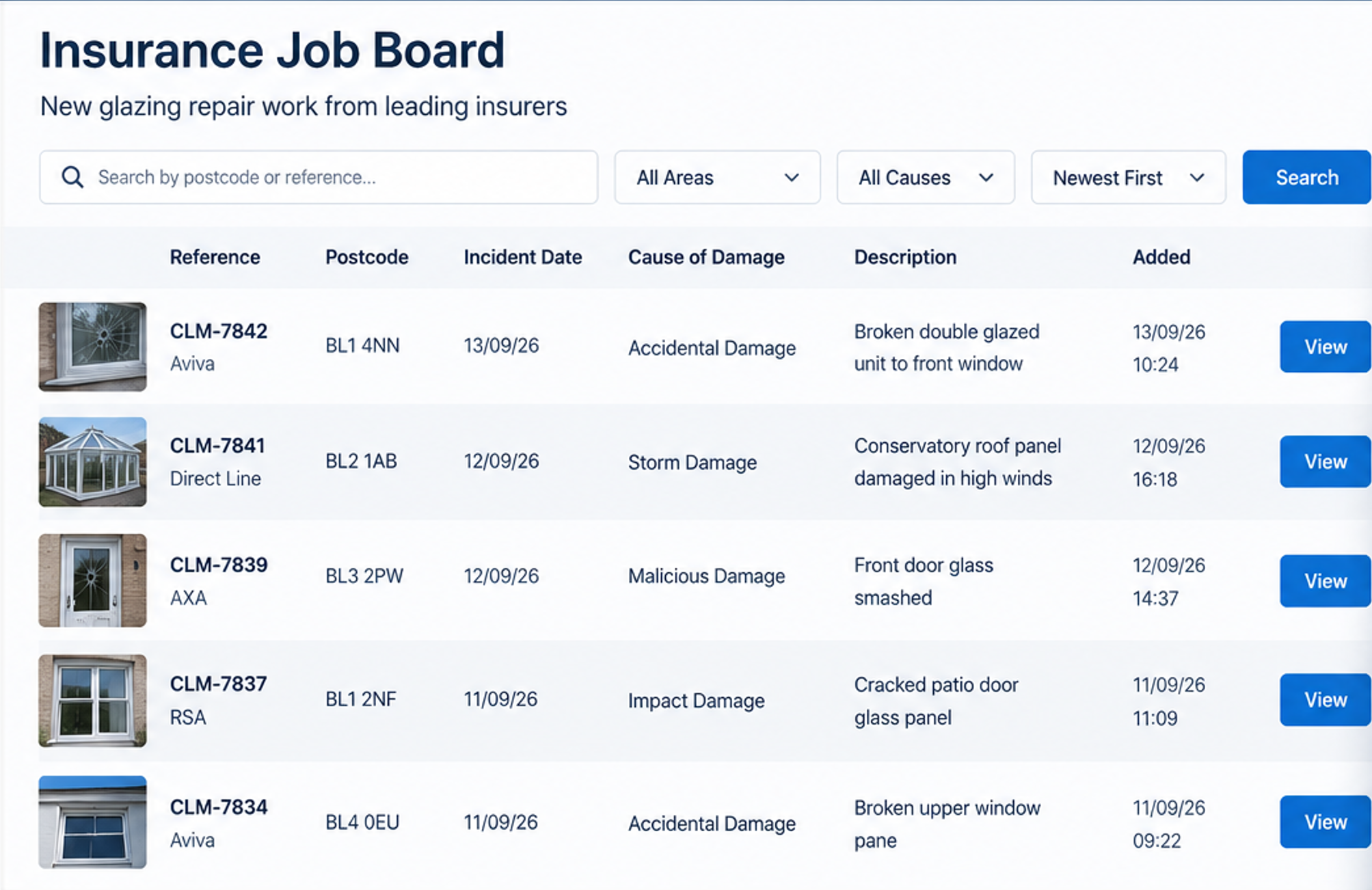Click the blue Search button
1372x890 pixels.
[1306, 178]
